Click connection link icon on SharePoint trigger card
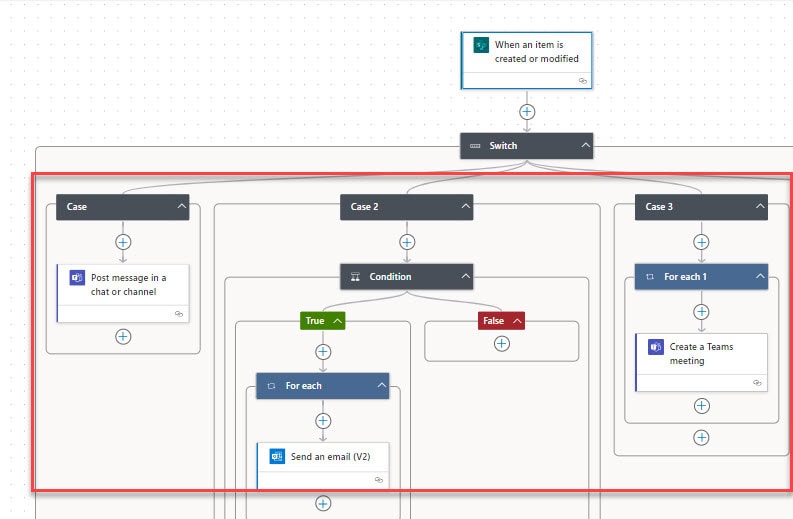 pyautogui.click(x=583, y=81)
